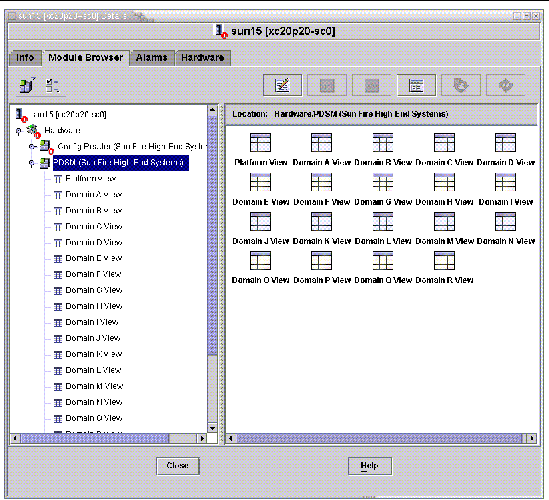Open Domain G View icon in right pane

coord(383,182)
